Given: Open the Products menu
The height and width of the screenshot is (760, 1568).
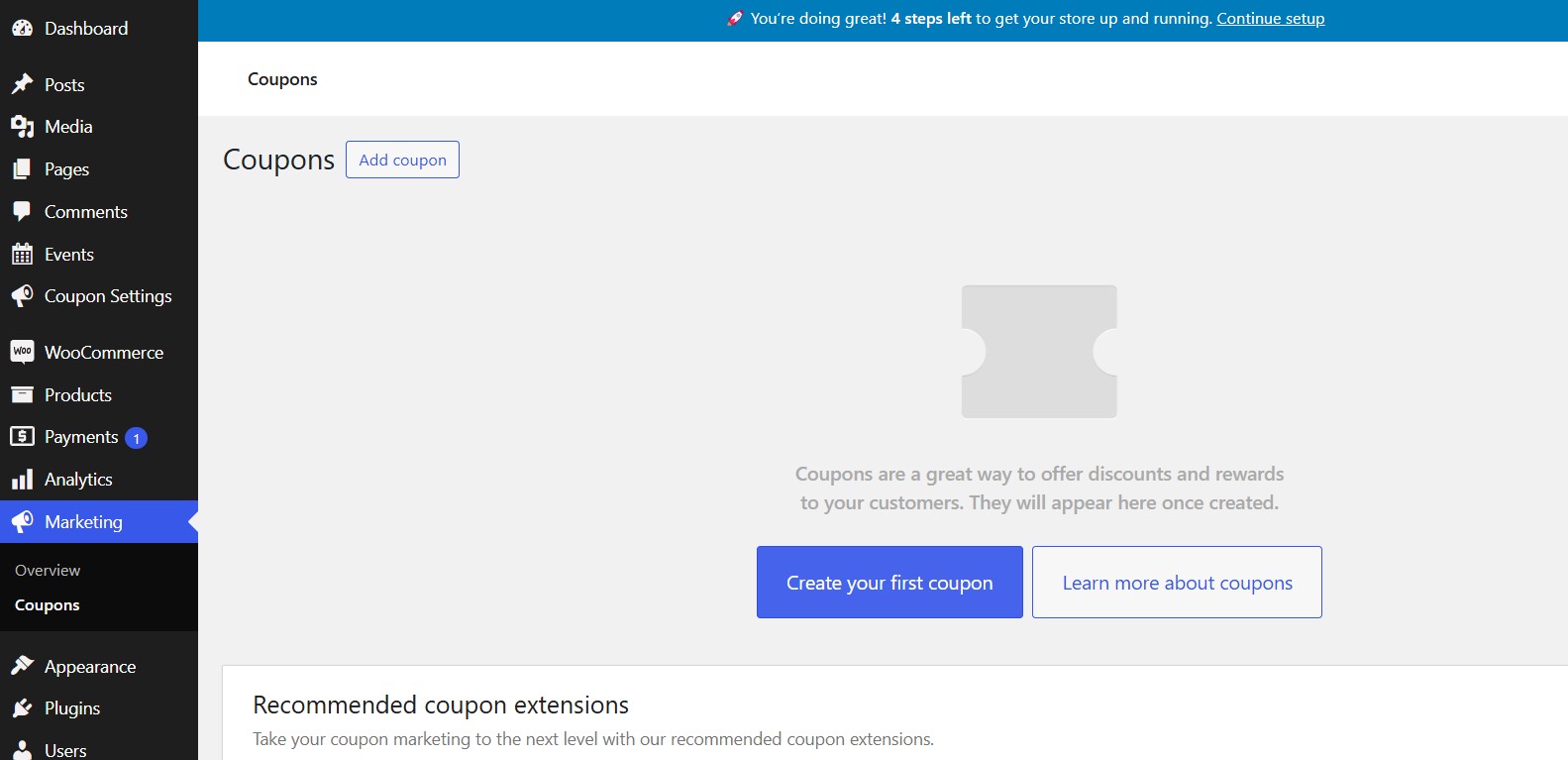Looking at the screenshot, I should (x=99, y=394).
